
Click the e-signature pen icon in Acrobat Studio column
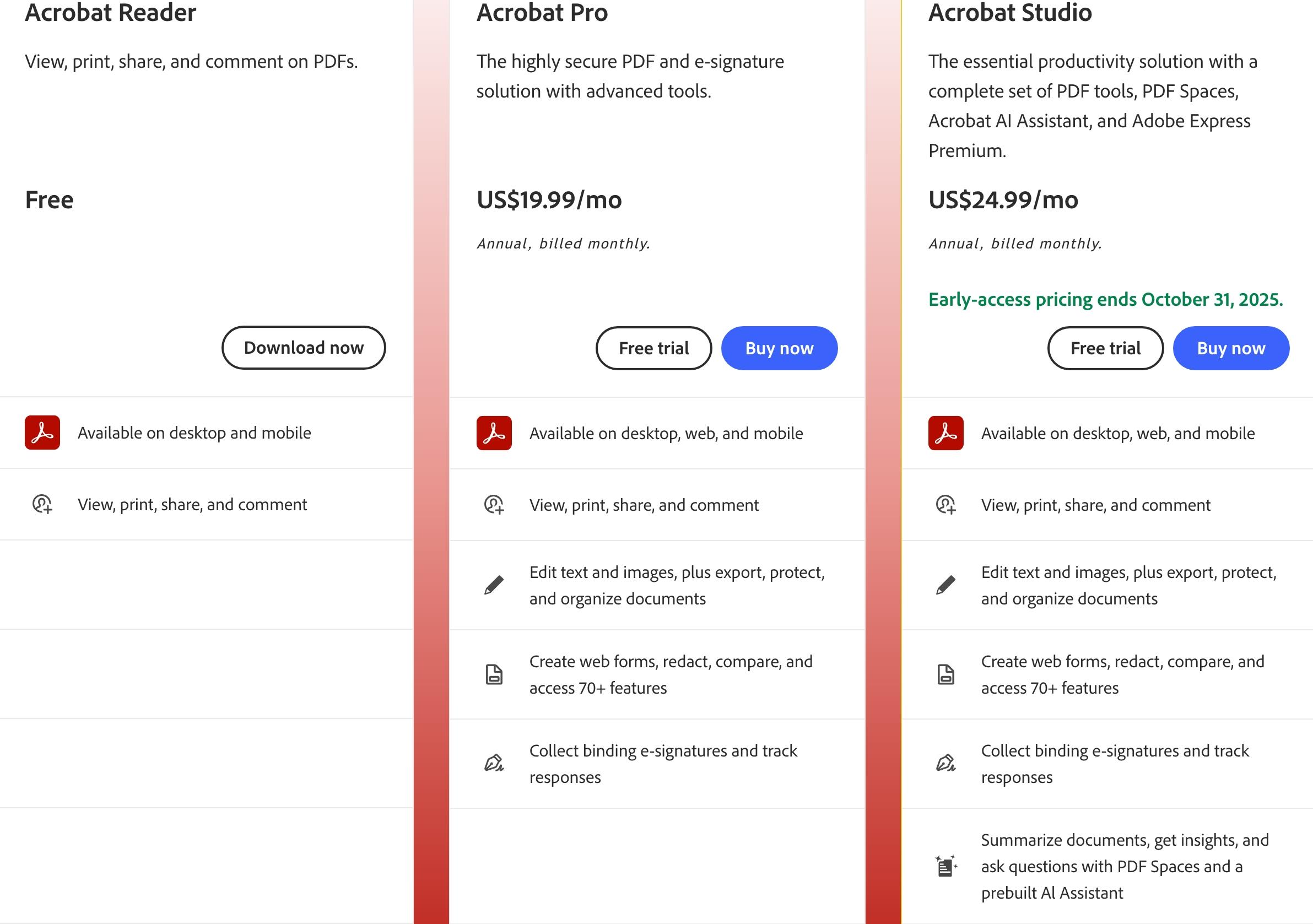click(946, 763)
